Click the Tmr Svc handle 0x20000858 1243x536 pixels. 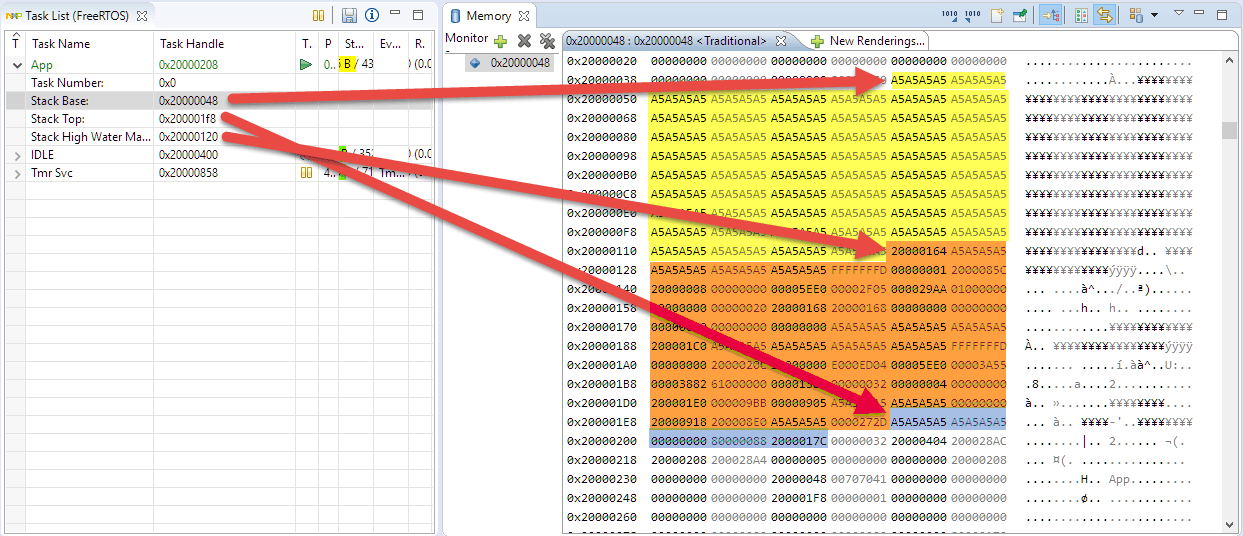tap(188, 173)
